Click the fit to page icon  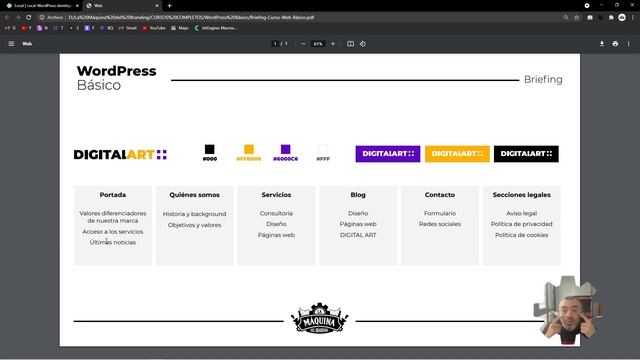[350, 44]
